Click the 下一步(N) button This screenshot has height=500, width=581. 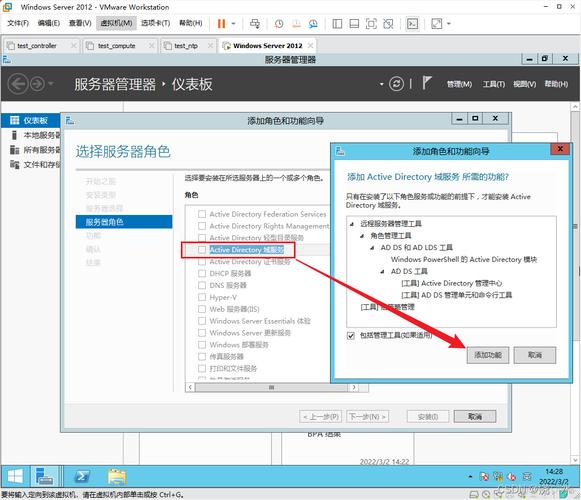tap(368, 417)
